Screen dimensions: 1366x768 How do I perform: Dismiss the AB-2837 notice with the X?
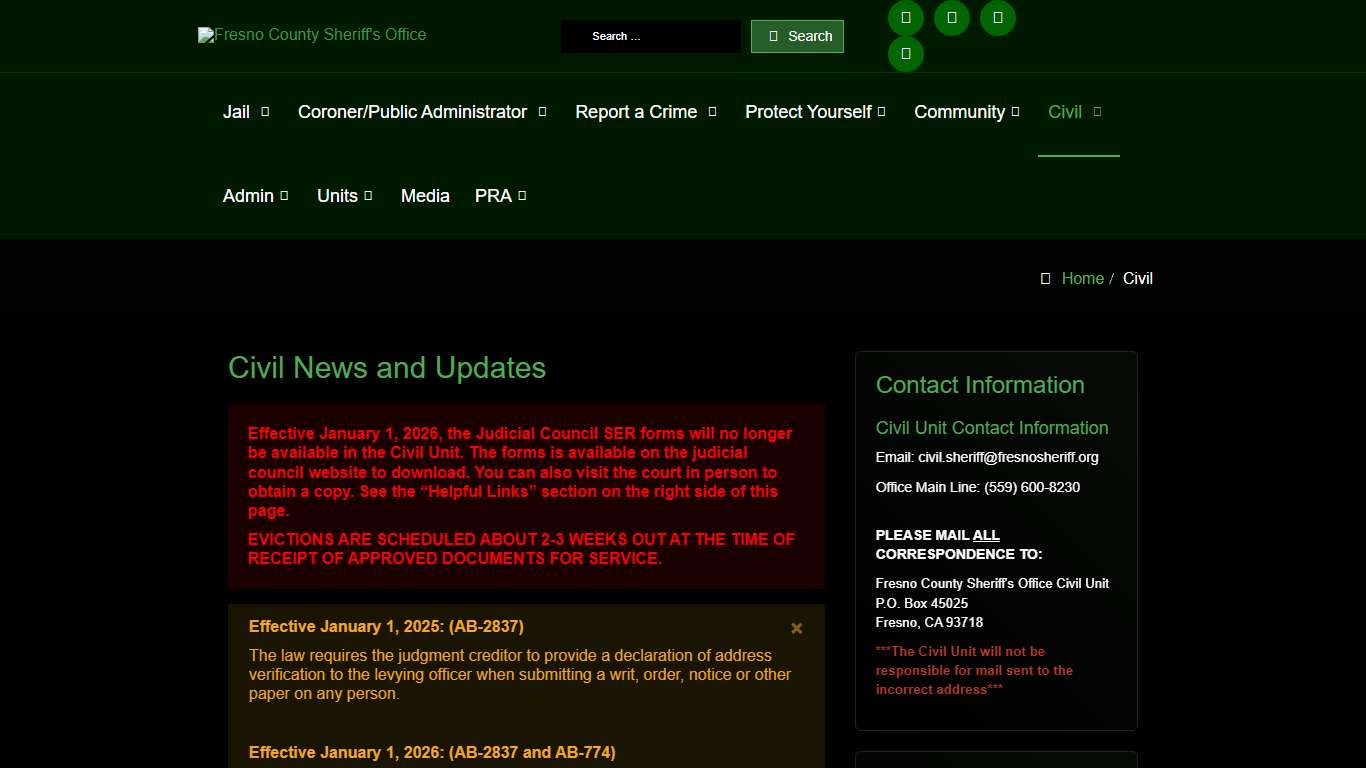pyautogui.click(x=797, y=628)
